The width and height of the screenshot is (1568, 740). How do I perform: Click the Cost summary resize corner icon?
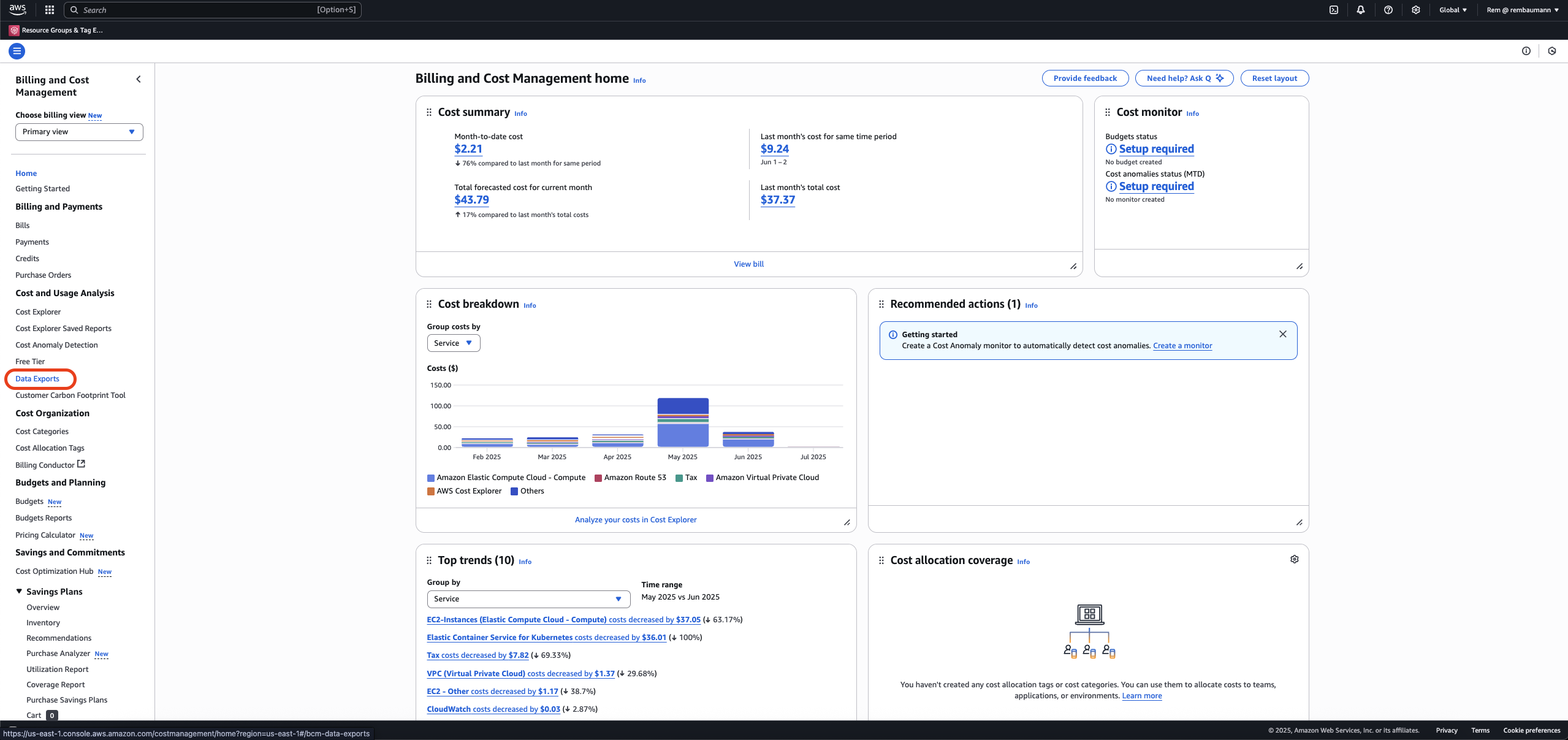[x=1073, y=266]
